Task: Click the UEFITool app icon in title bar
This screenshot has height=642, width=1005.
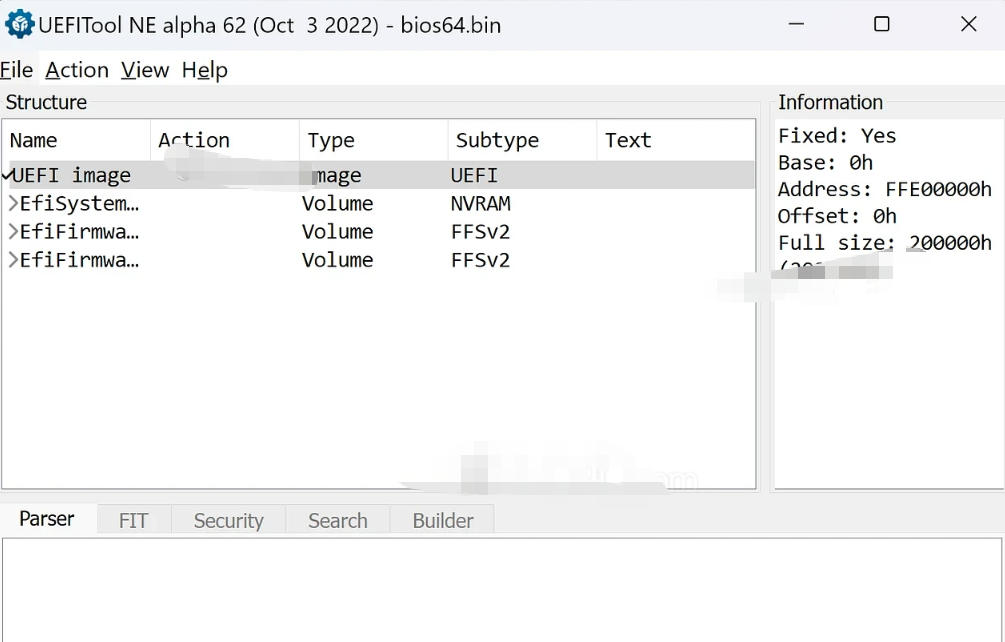Action: (19, 24)
